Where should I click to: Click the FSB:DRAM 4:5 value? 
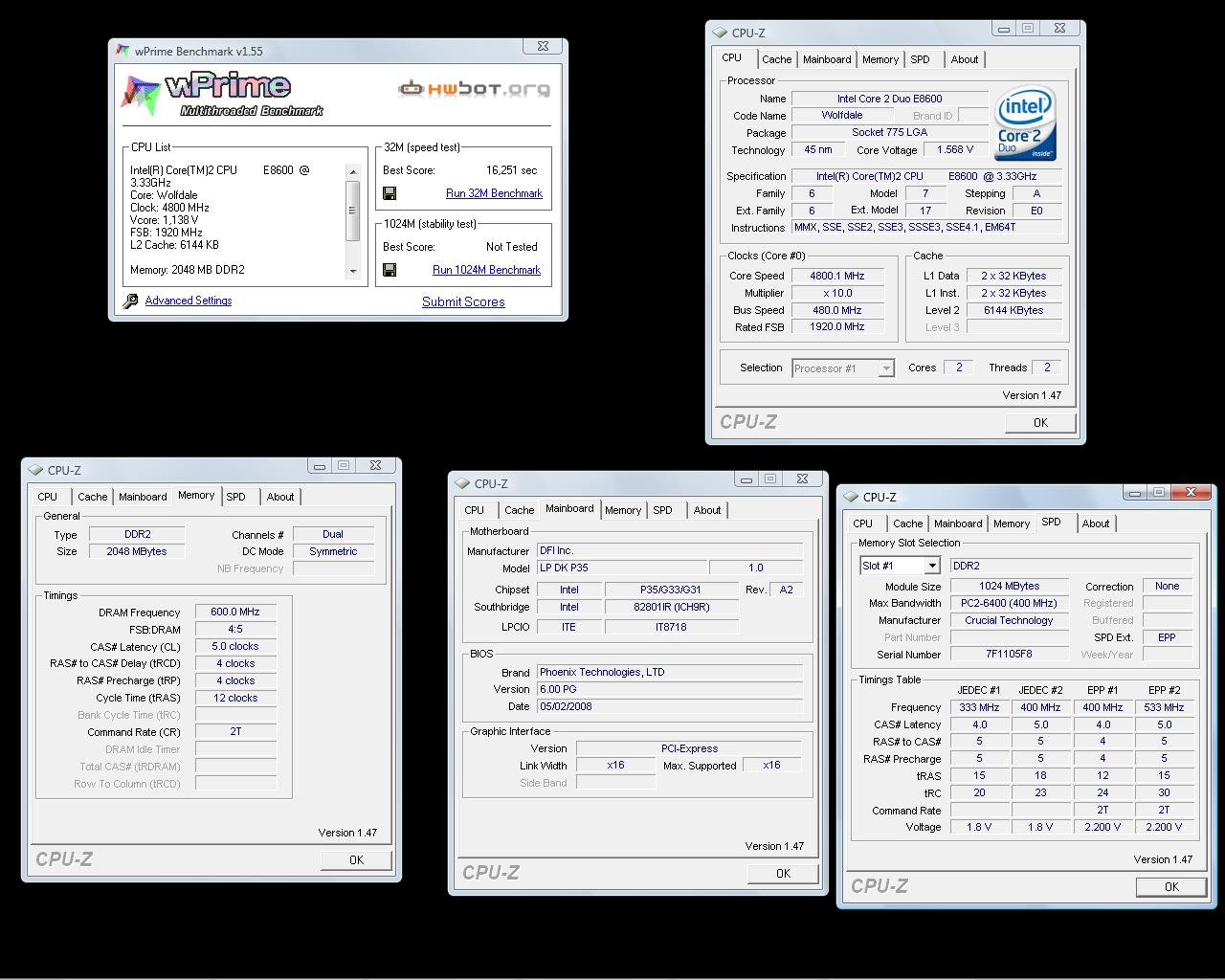tap(235, 629)
